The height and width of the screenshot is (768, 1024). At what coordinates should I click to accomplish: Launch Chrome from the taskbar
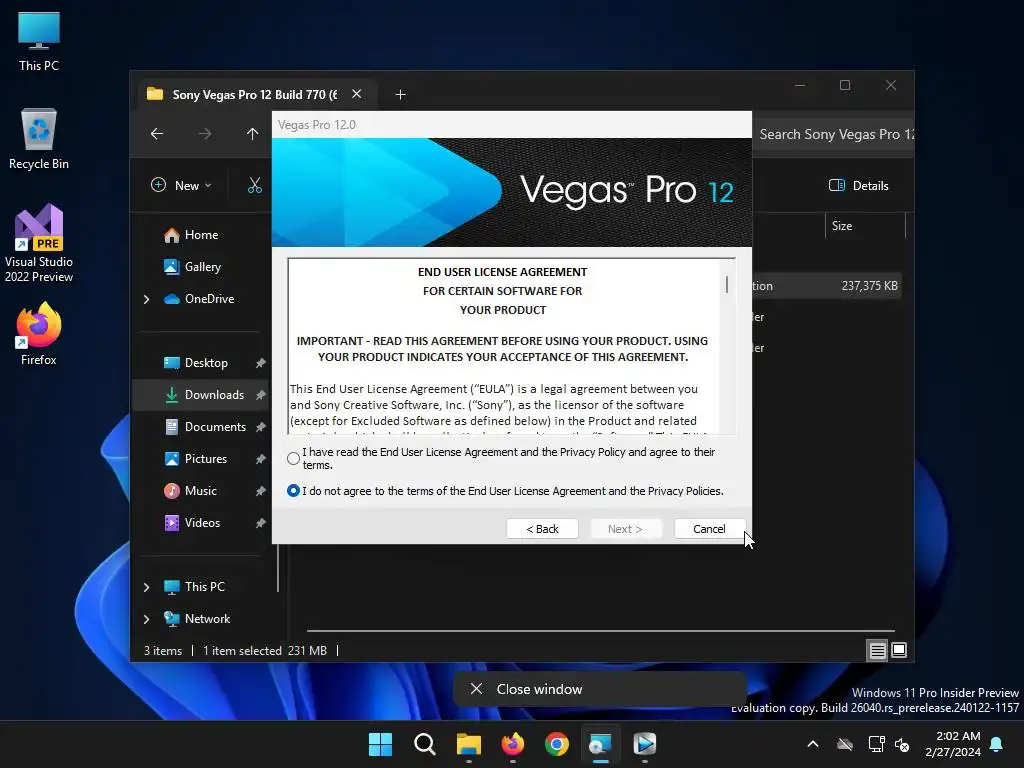(x=556, y=744)
